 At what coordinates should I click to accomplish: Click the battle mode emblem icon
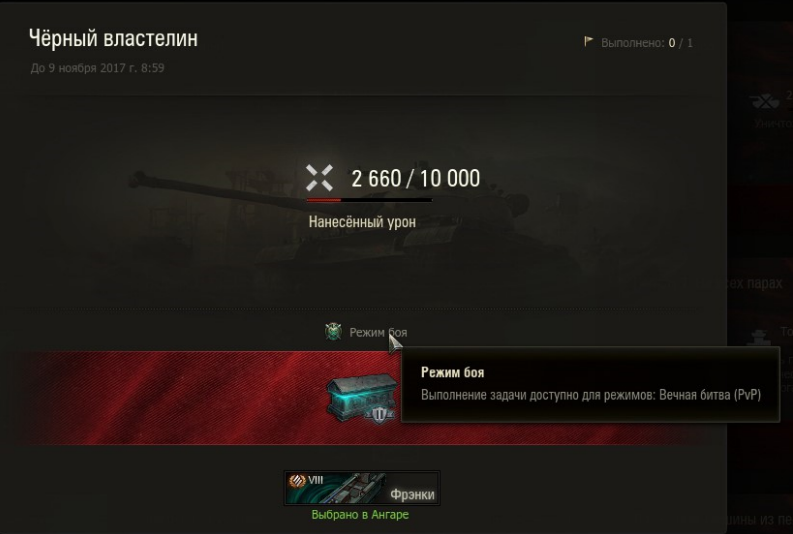click(x=333, y=332)
